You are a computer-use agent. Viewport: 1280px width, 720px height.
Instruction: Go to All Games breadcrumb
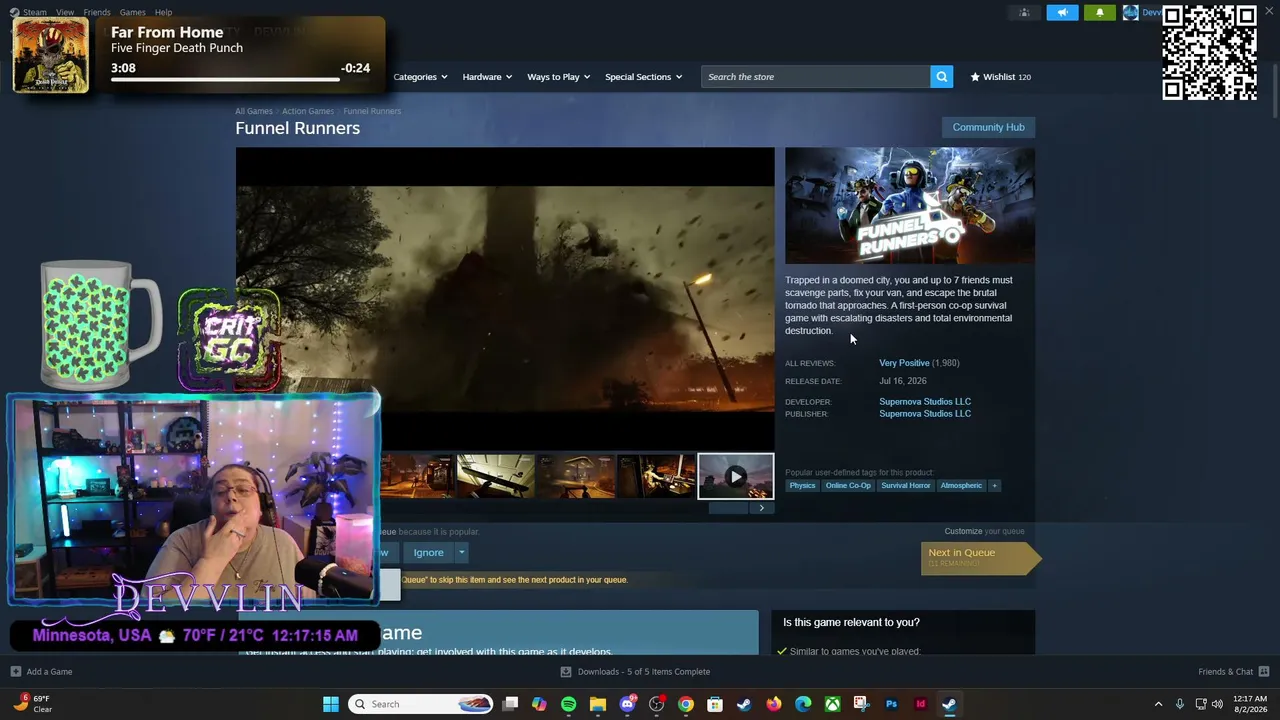[254, 111]
